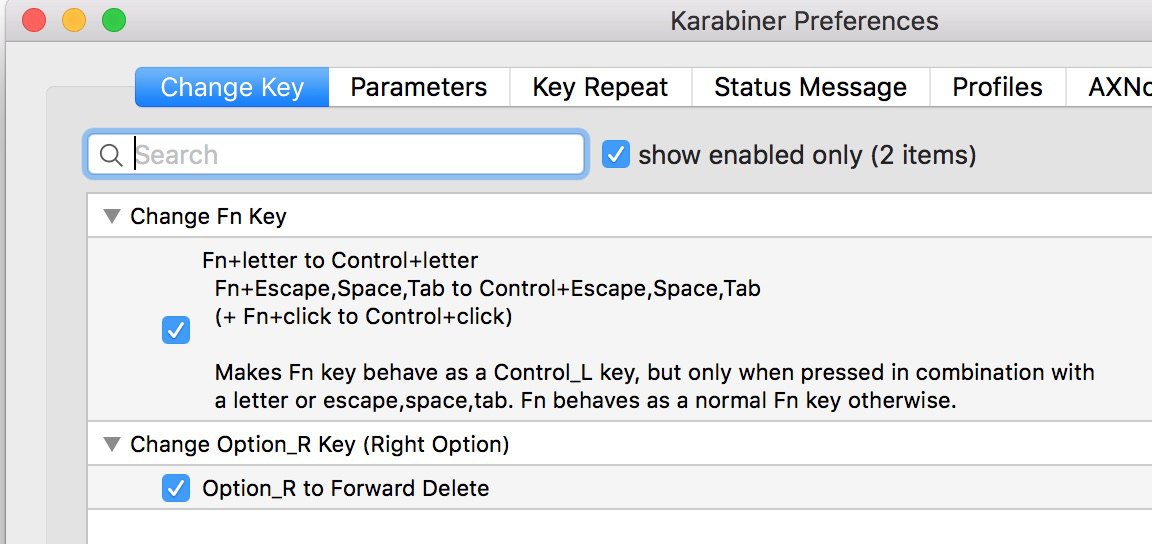The width and height of the screenshot is (1152, 544).
Task: Select the Change Fn Key header label
Action: coord(208,216)
